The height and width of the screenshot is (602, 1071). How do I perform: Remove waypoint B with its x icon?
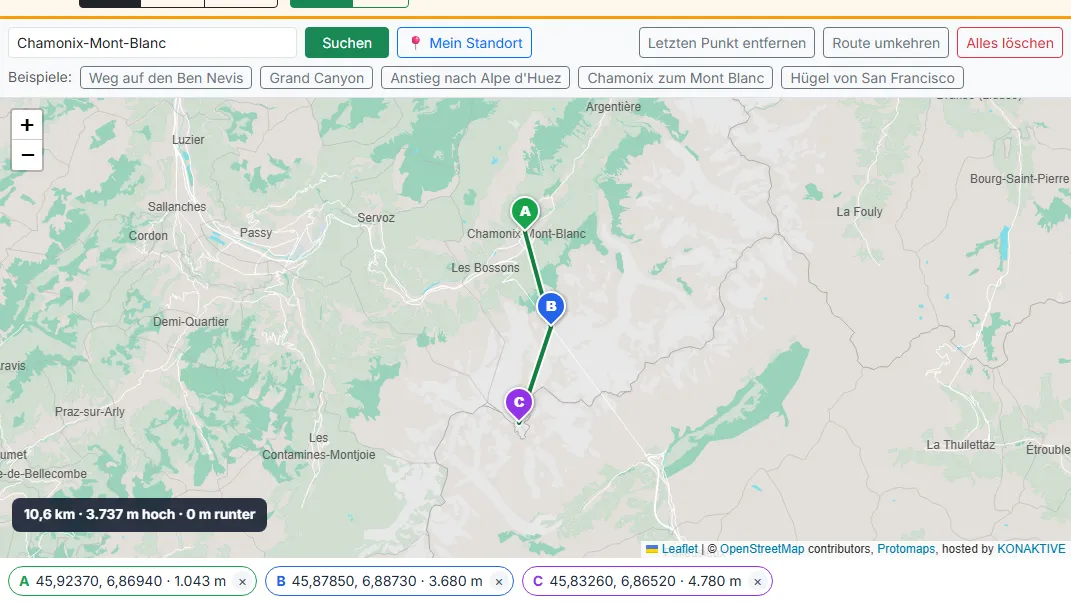pyautogui.click(x=499, y=582)
